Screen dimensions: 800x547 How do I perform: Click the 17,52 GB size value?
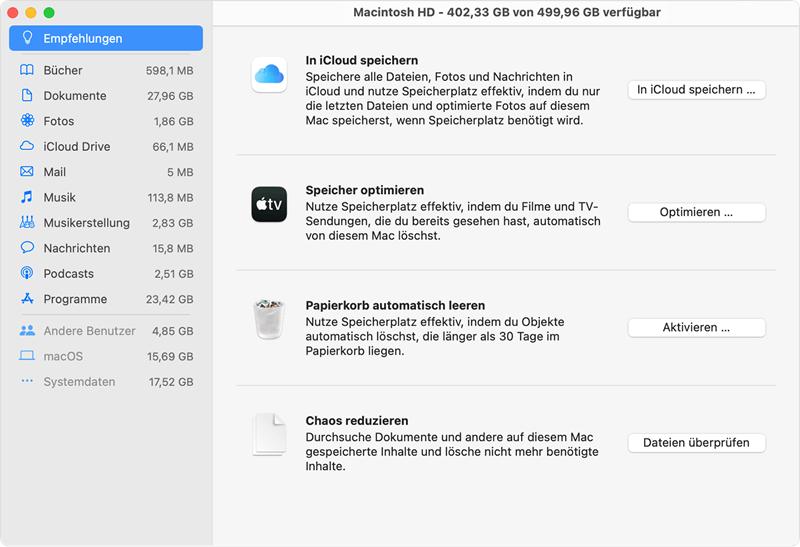pos(171,382)
